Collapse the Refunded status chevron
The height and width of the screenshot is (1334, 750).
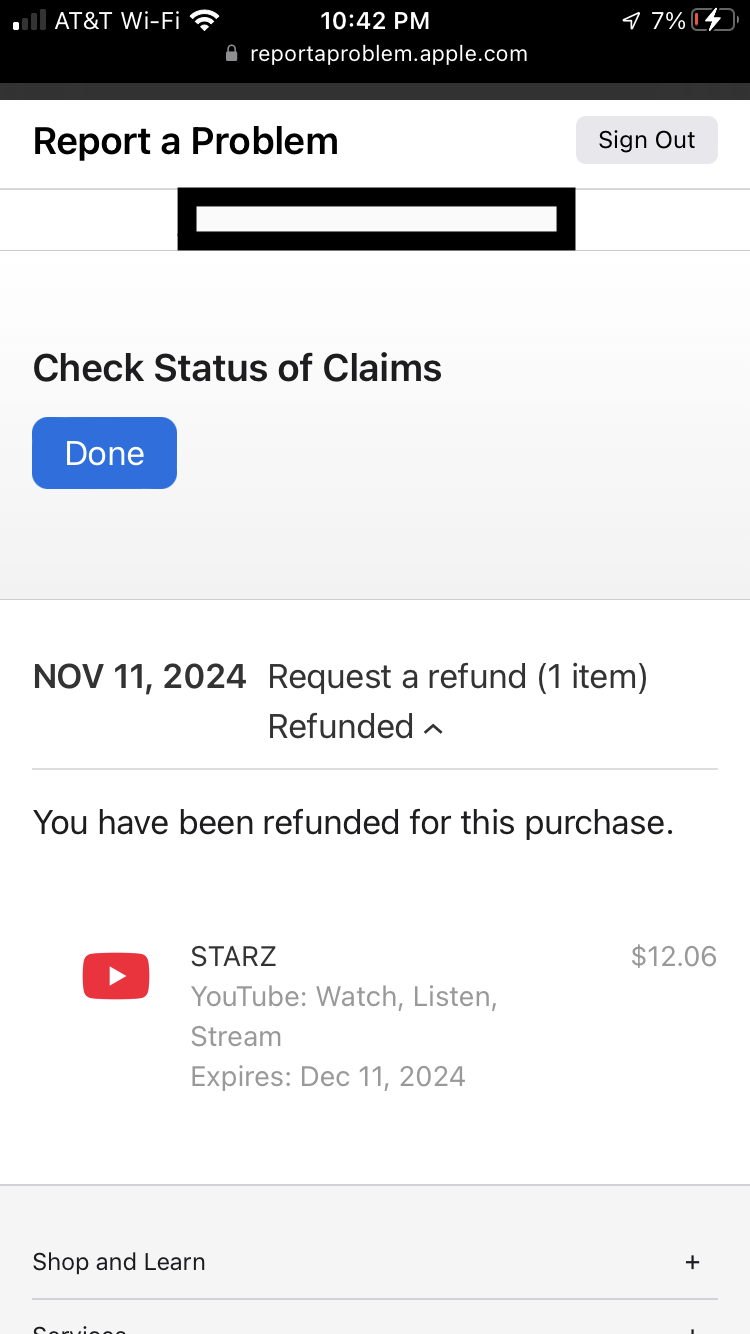[433, 729]
